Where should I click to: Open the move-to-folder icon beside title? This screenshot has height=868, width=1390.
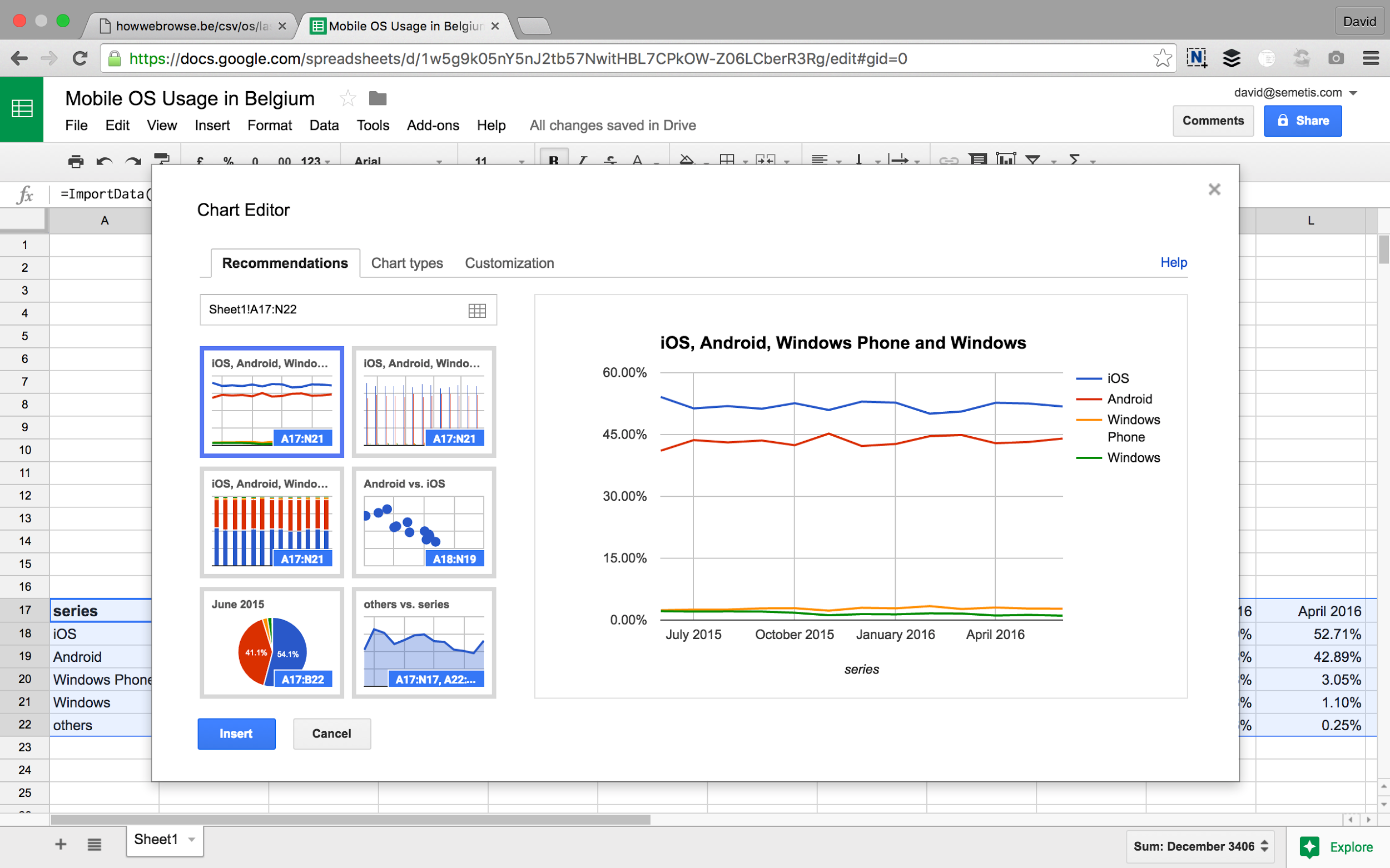point(378,98)
